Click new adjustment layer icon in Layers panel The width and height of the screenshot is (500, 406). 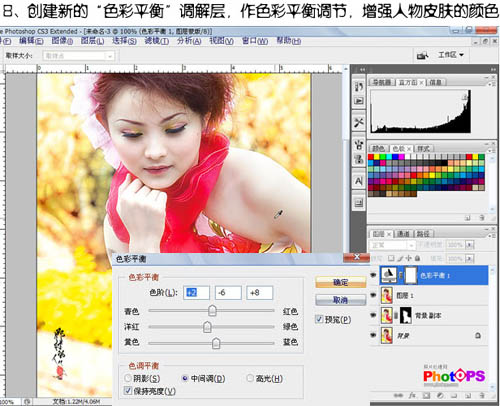click(440, 395)
